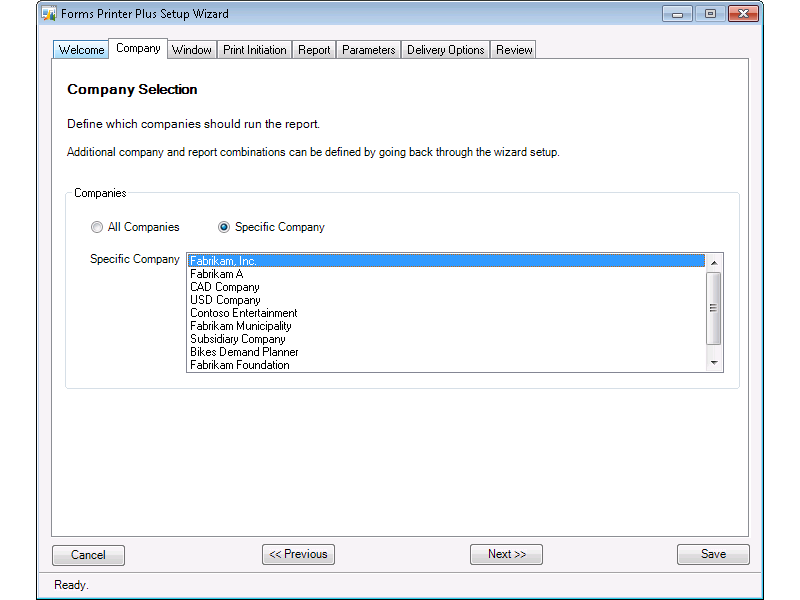Choose CAD Company from the list
The image size is (800, 600).
point(446,287)
